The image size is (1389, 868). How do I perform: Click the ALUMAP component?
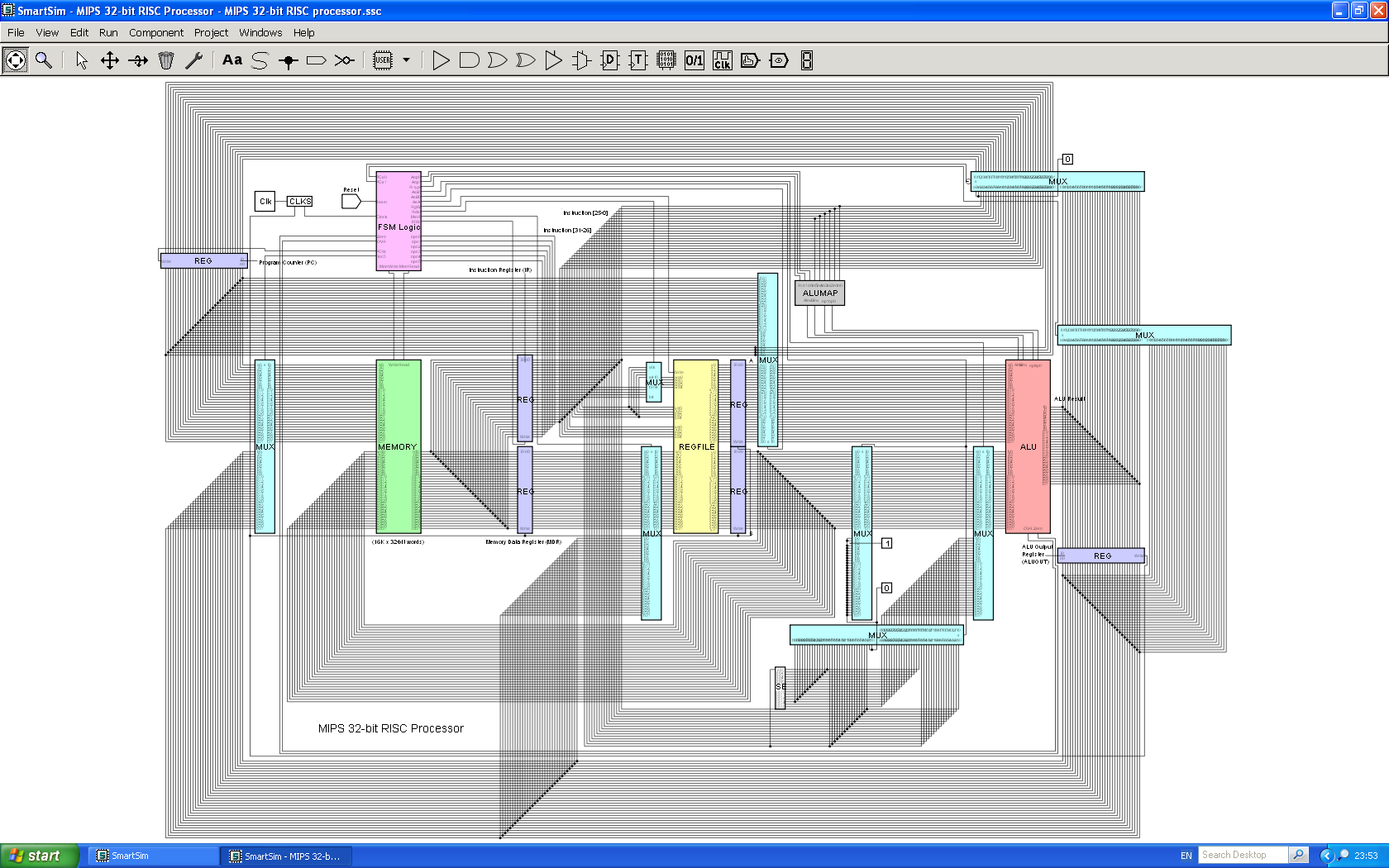pos(820,293)
